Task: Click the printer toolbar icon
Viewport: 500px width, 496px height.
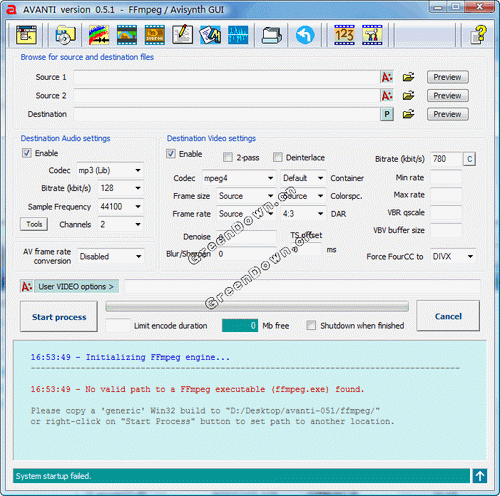Action: pos(271,35)
